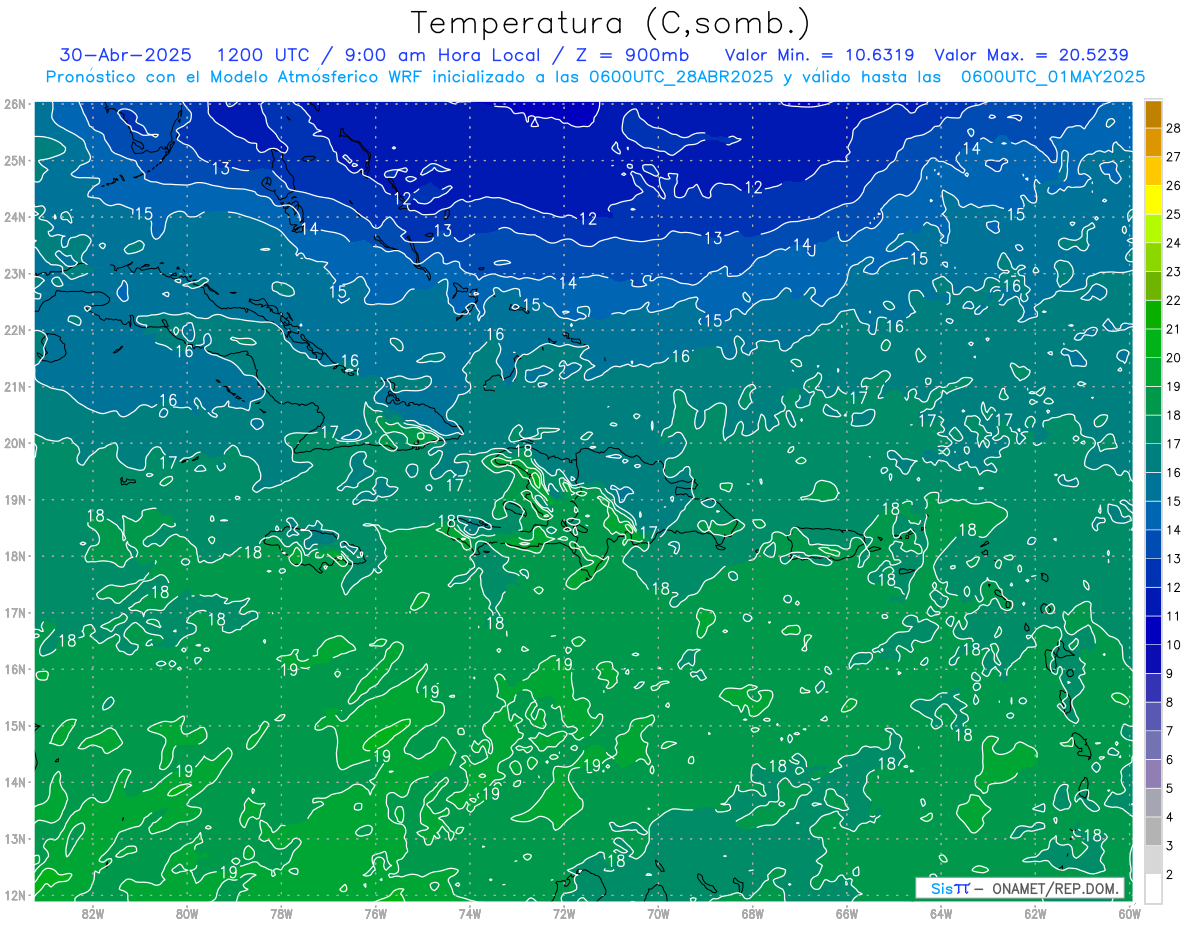Screen dimensions: 1200x927
Task: Click legend value 6
Action: point(1170,759)
